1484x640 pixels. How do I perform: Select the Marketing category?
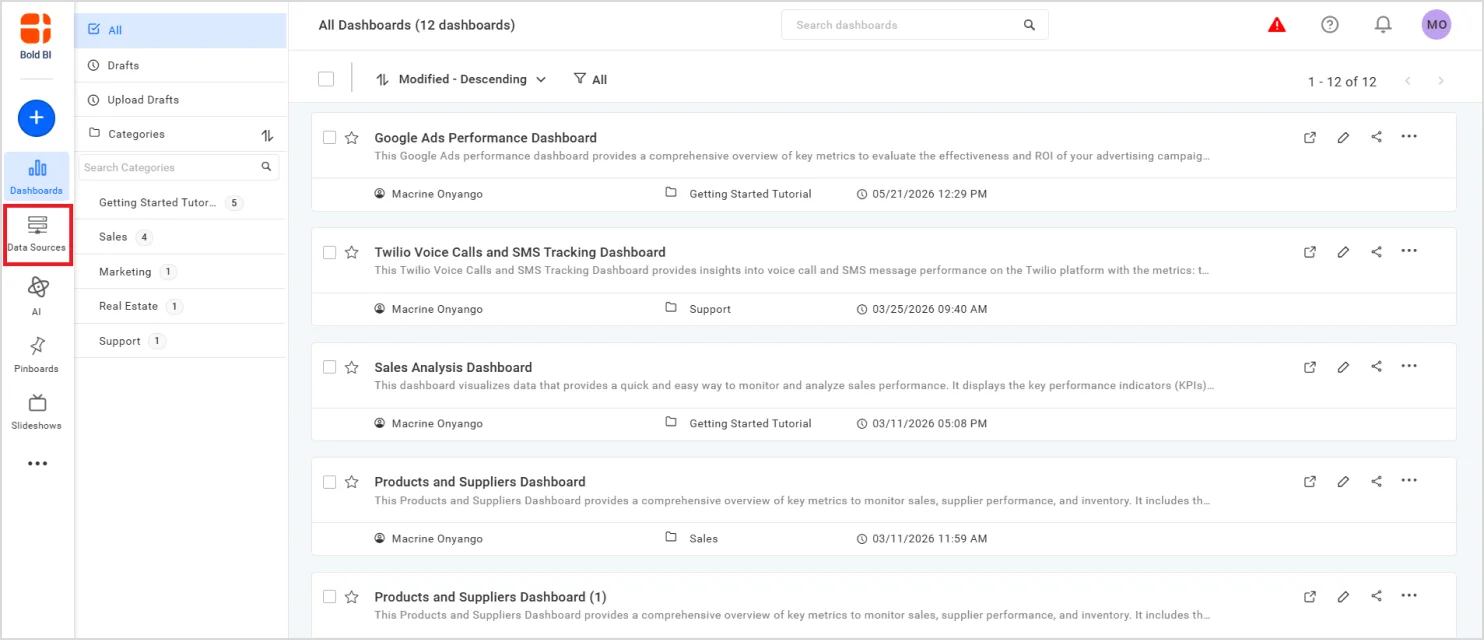coord(181,272)
